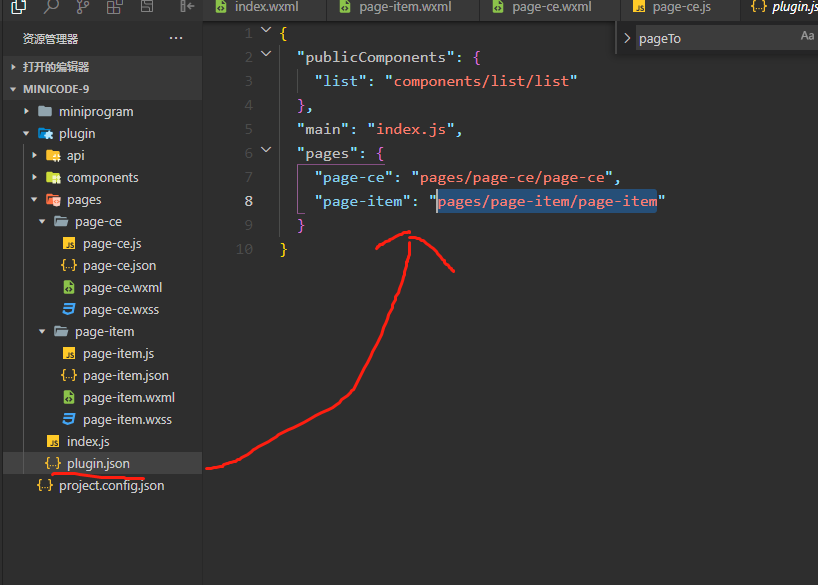Collapse the page-item folder arrow
818x585 pixels.
point(42,331)
